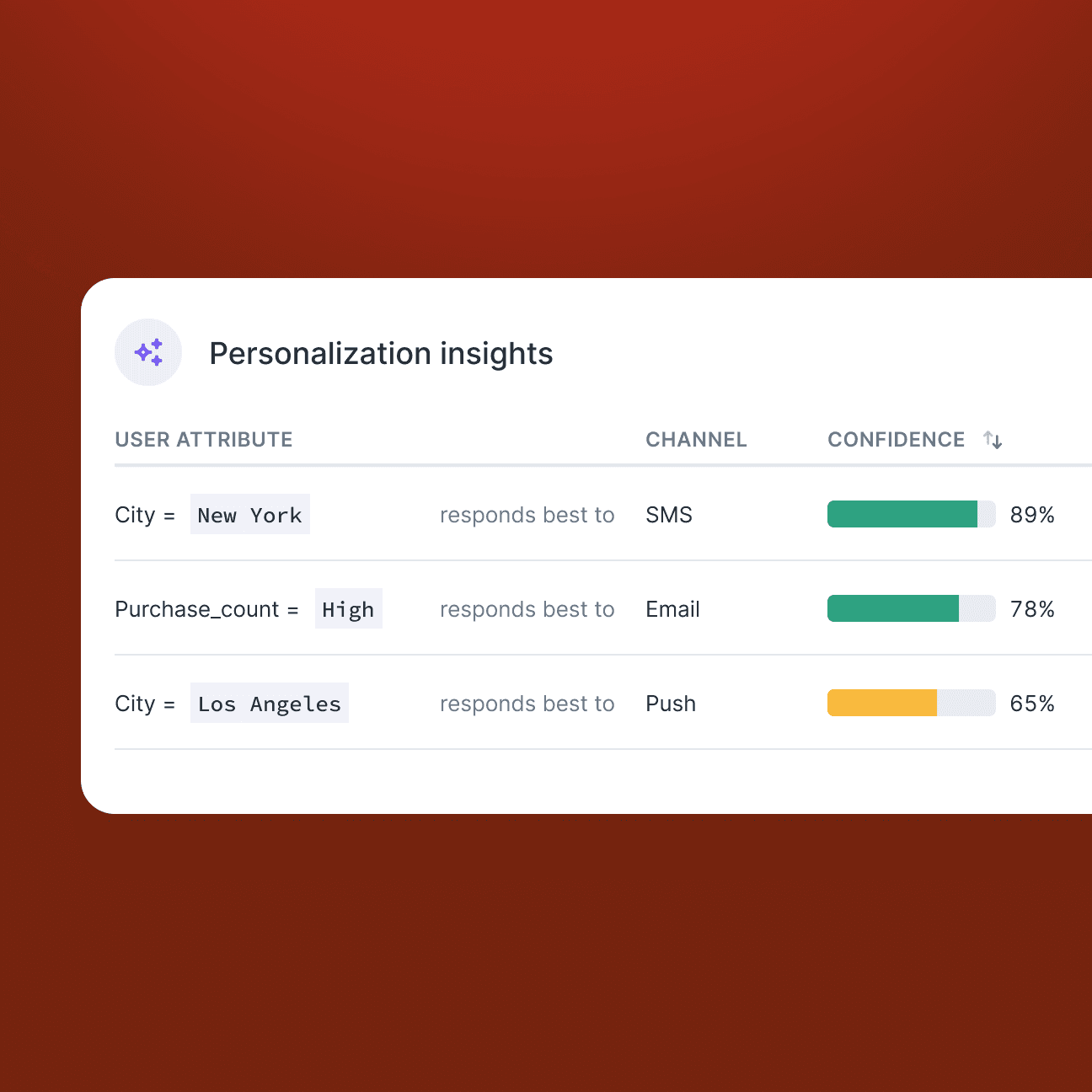Click 'responds best to' in the first row
This screenshot has width=1092, height=1092.
pos(527,514)
